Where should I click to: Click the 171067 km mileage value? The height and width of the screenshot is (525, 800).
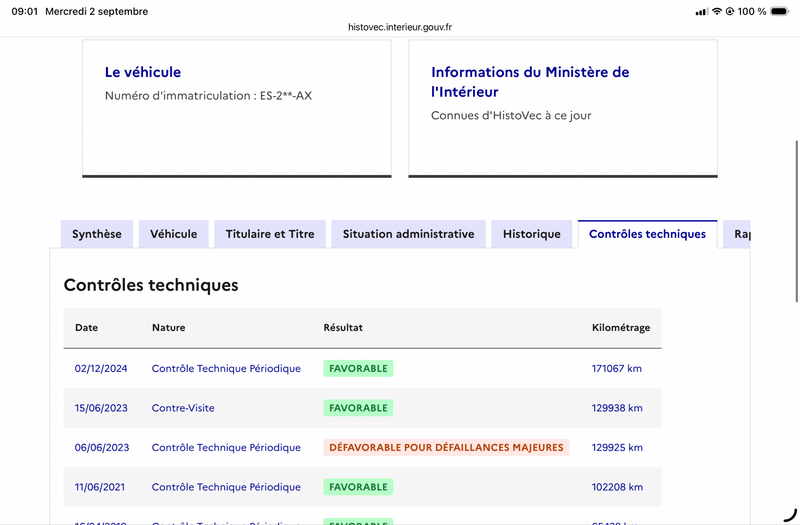click(x=617, y=368)
